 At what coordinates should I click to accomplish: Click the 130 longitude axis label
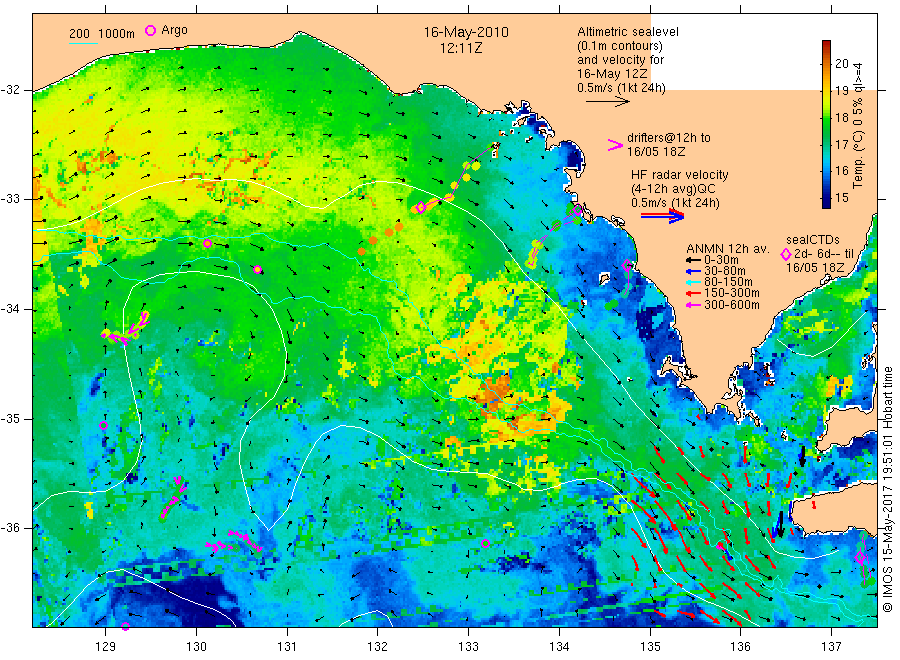click(196, 647)
